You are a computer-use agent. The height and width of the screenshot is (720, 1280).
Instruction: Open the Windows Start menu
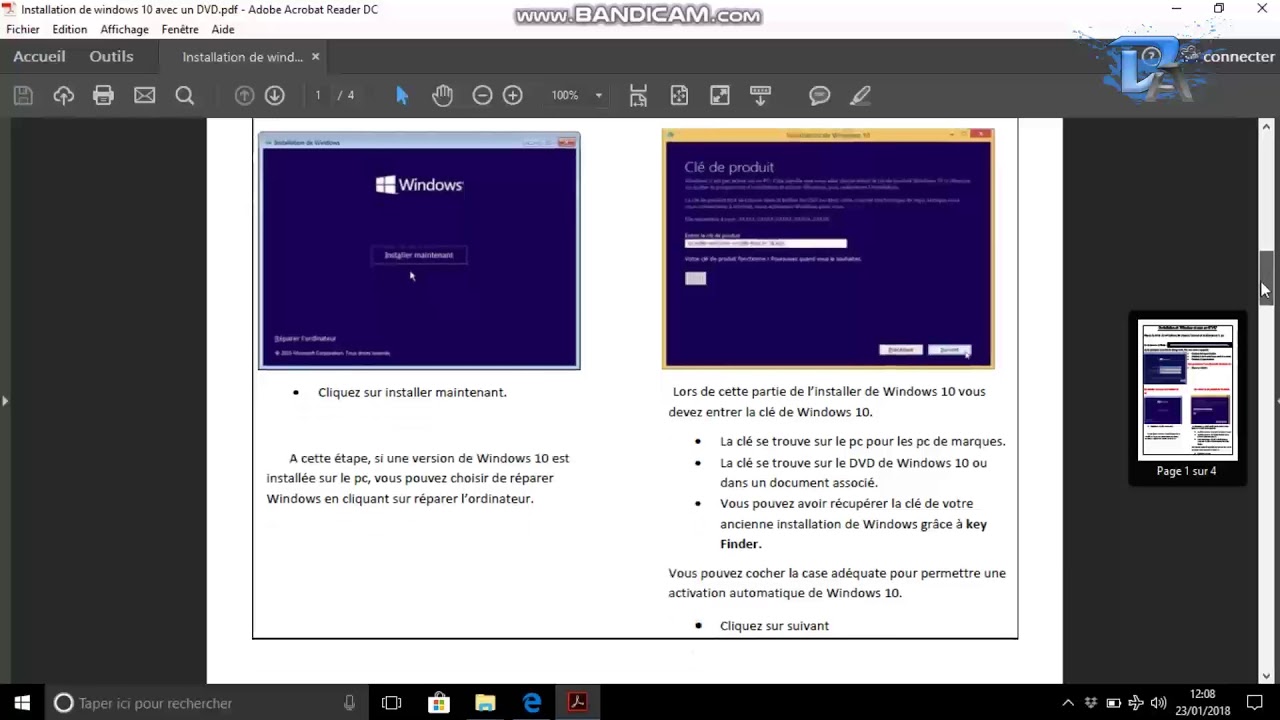point(22,703)
